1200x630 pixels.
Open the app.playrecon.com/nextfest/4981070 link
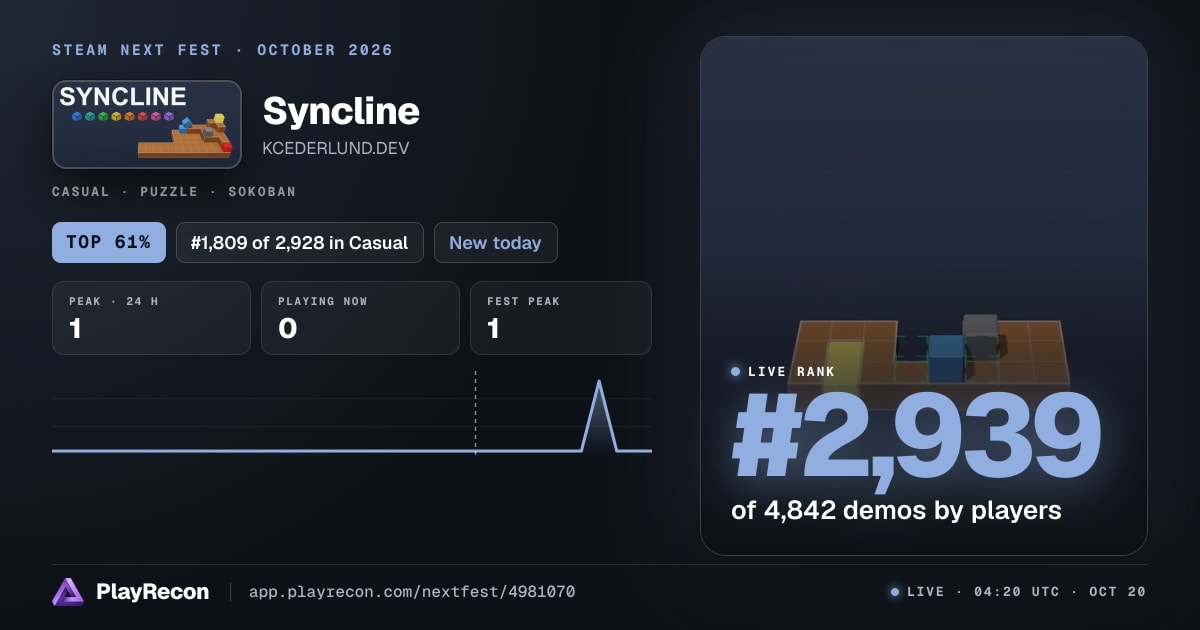(x=412, y=592)
